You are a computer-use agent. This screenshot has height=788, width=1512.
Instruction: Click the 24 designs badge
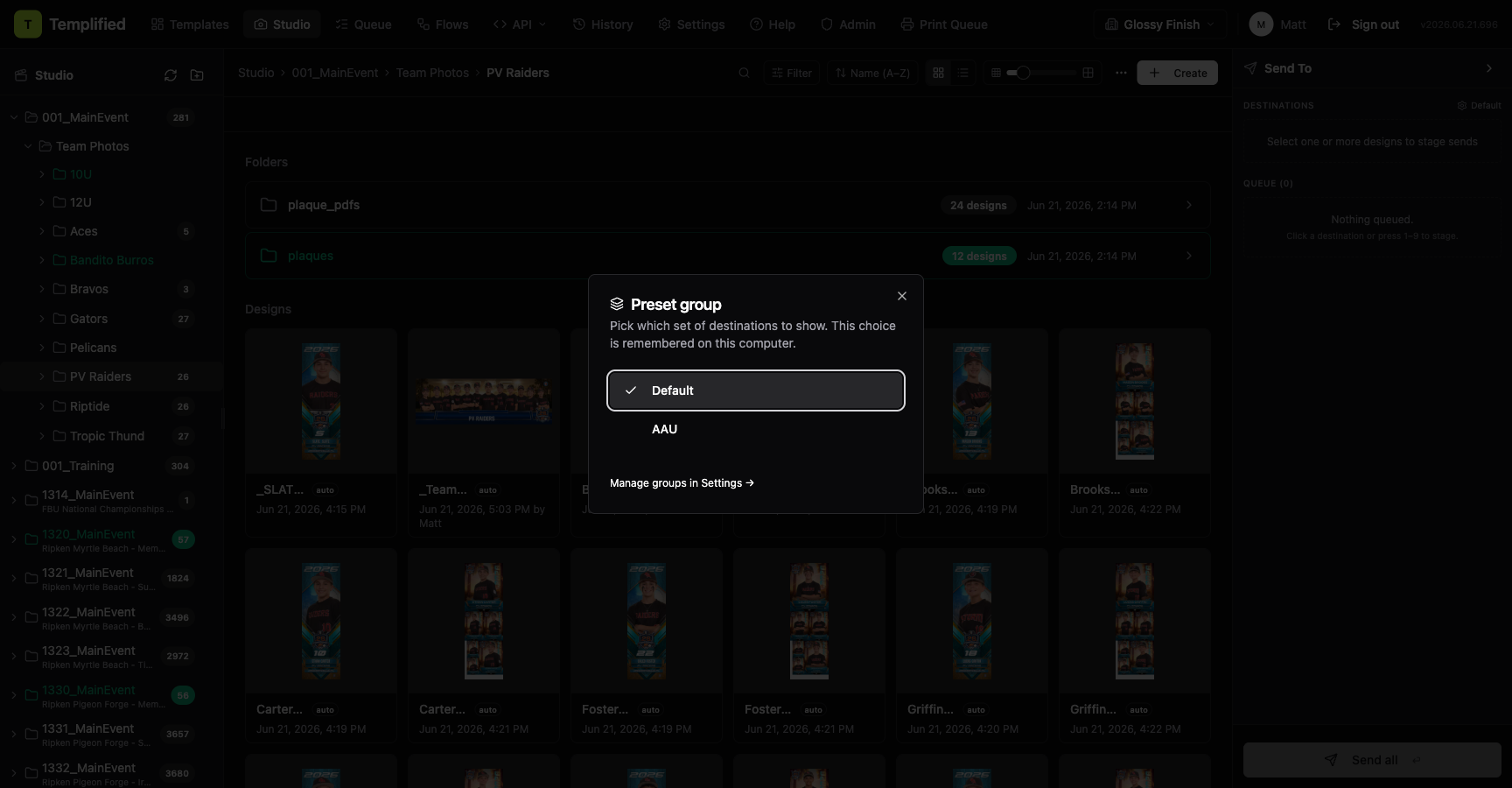point(978,205)
